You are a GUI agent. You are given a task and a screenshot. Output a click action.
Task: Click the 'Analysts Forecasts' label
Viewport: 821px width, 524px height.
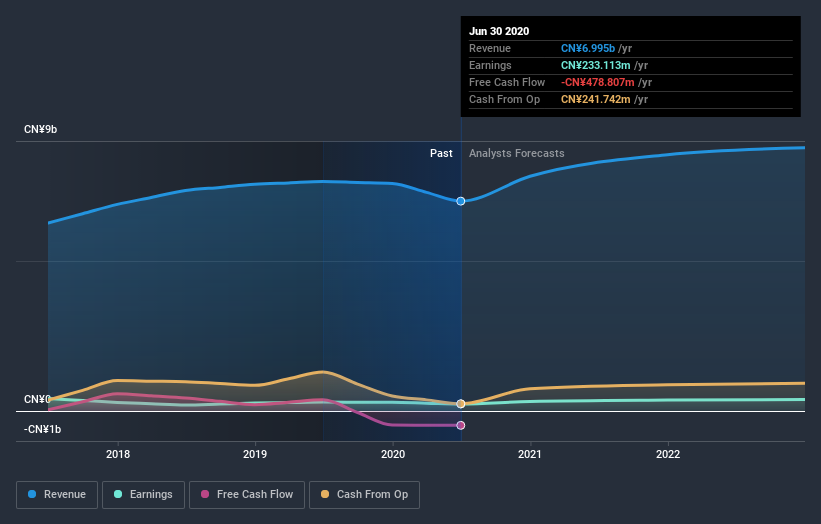pyautogui.click(x=517, y=153)
